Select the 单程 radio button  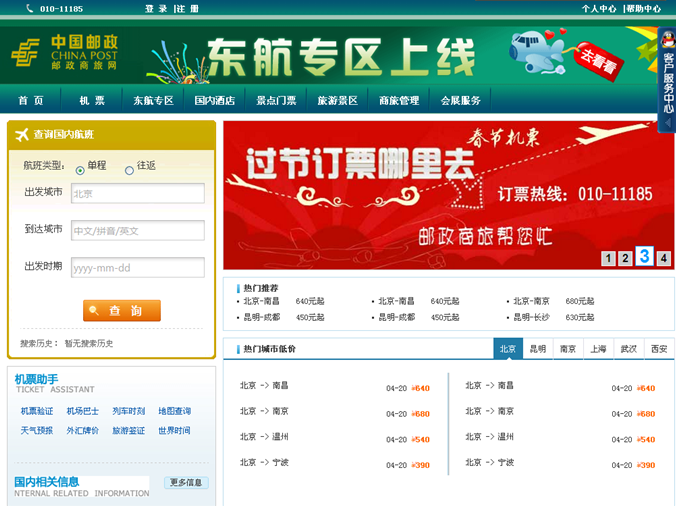pyautogui.click(x=80, y=171)
